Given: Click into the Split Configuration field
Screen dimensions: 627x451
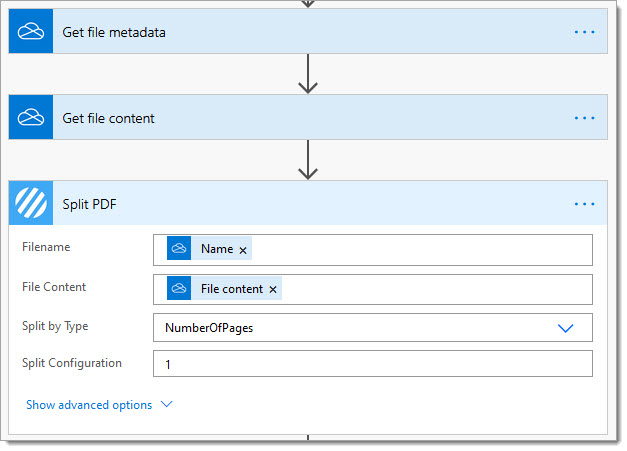Looking at the screenshot, I should click(x=373, y=364).
